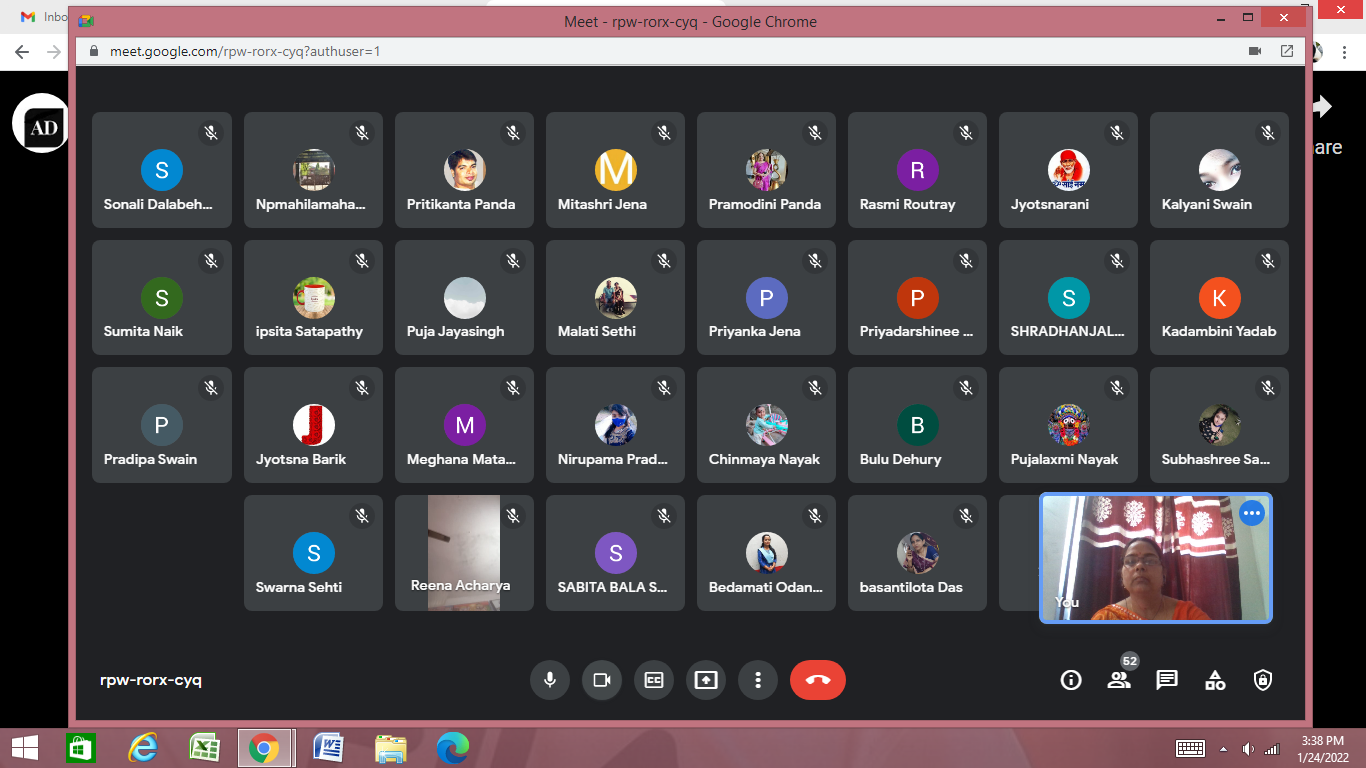Click your own video self-view tile
Image resolution: width=1366 pixels, height=768 pixels.
pos(1156,558)
